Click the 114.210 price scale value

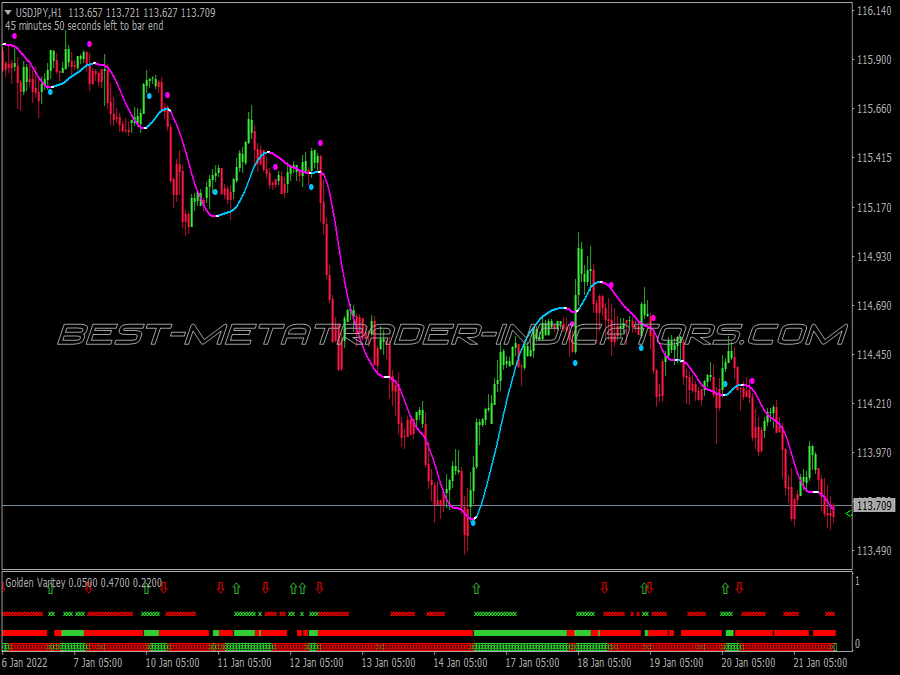(x=874, y=404)
